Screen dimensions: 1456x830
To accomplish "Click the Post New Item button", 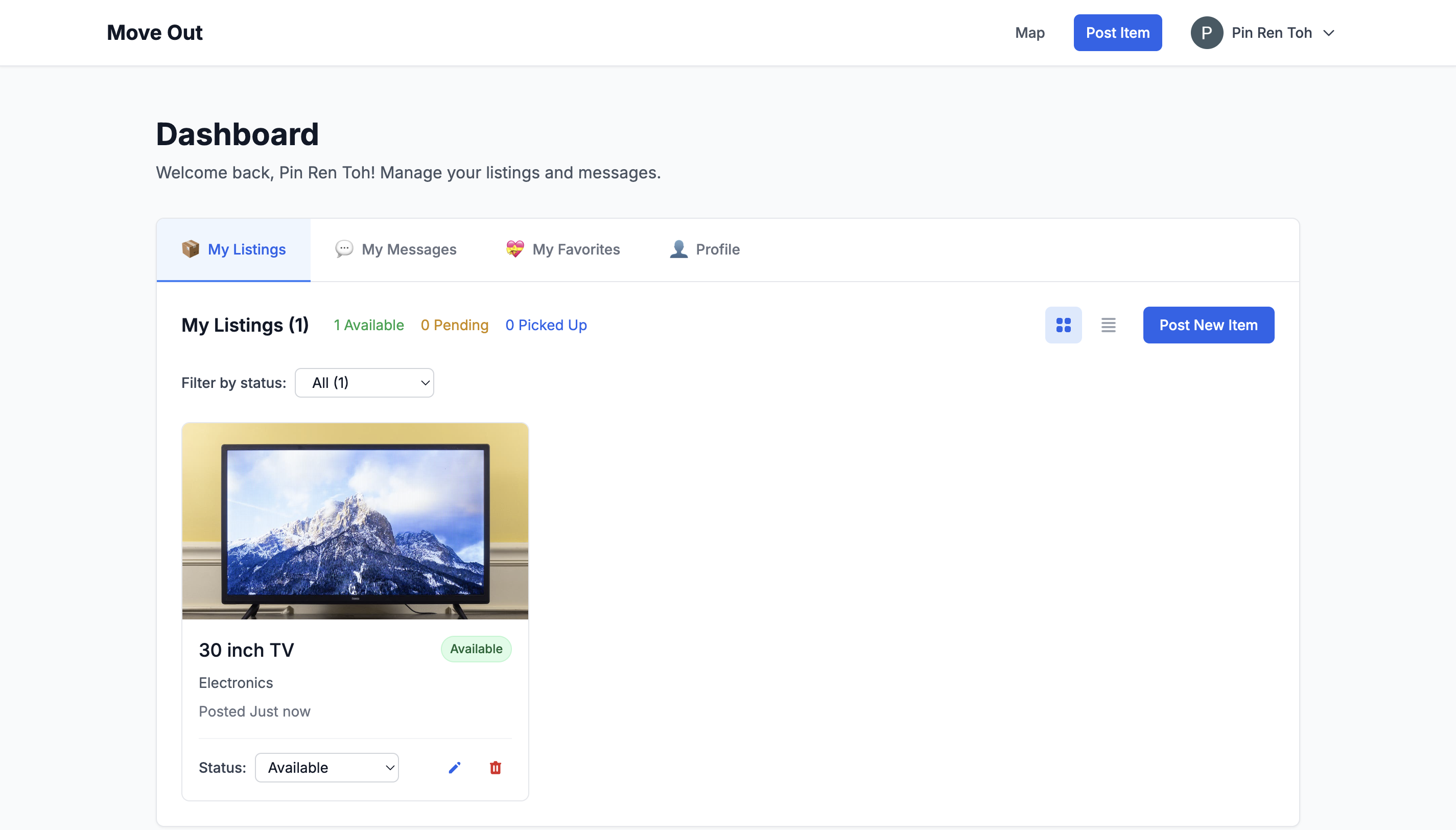I will [1208, 325].
